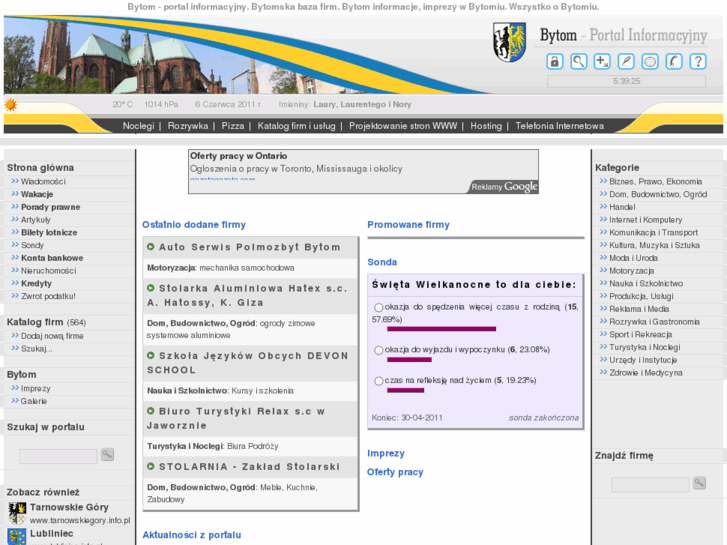Viewport: 727px width, 545px height.
Task: Click the Lubliniec crest icon
Action: point(17,537)
